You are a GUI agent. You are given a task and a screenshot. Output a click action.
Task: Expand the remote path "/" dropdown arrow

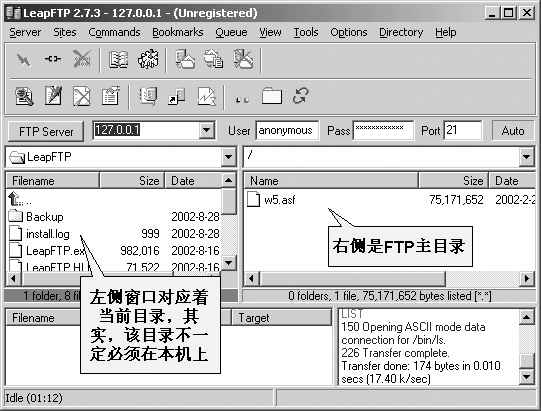pyautogui.click(x=526, y=157)
